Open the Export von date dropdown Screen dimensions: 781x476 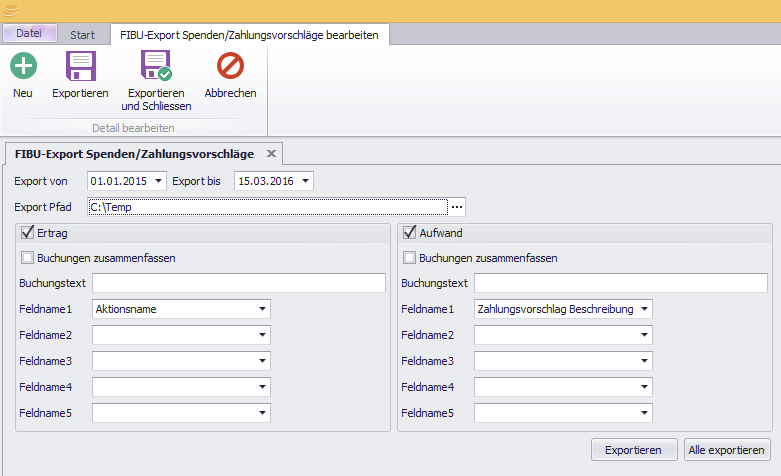tap(159, 181)
